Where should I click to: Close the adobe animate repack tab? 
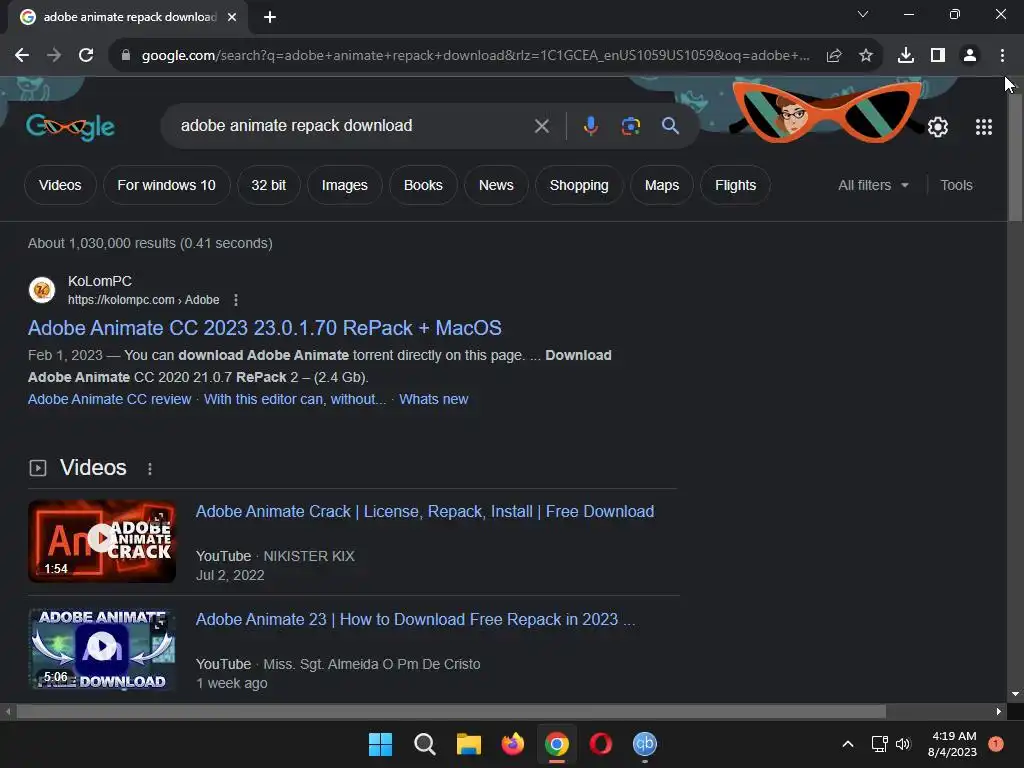click(232, 17)
